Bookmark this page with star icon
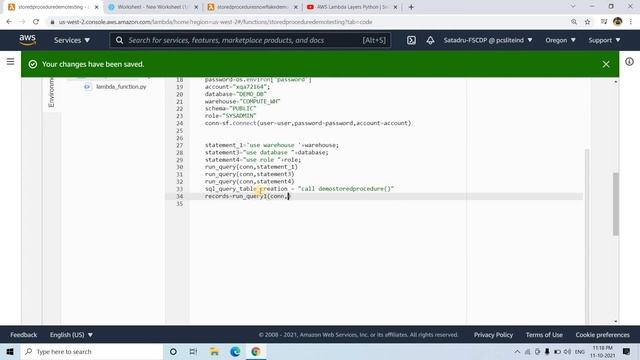The width and height of the screenshot is (640, 360). pyautogui.click(x=587, y=22)
